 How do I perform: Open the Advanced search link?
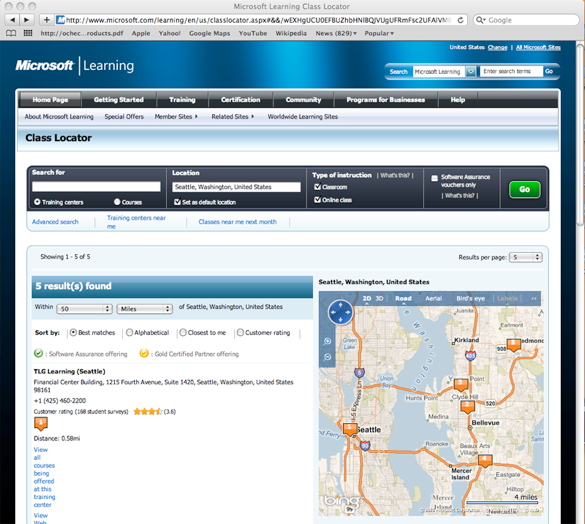(55, 222)
